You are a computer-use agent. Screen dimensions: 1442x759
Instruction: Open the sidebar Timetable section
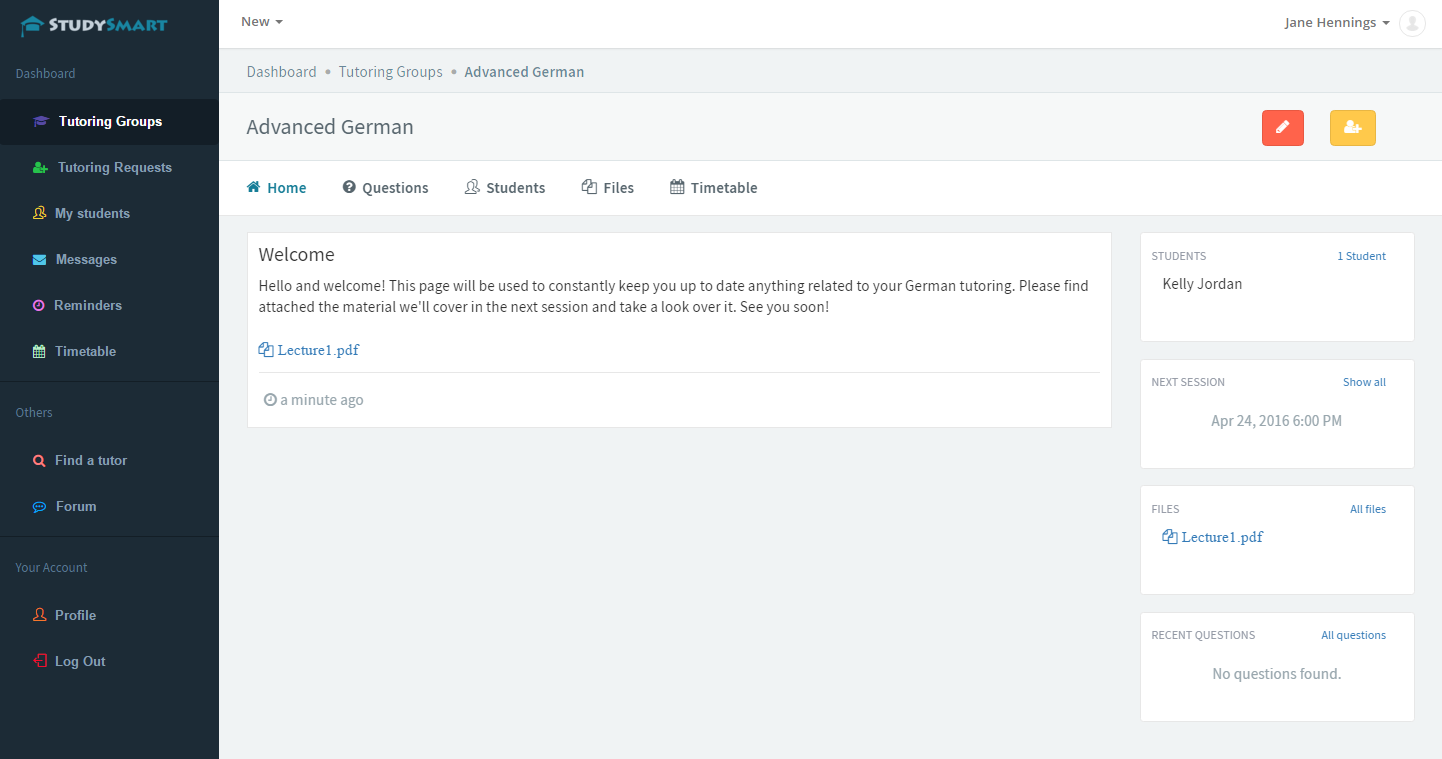point(84,351)
